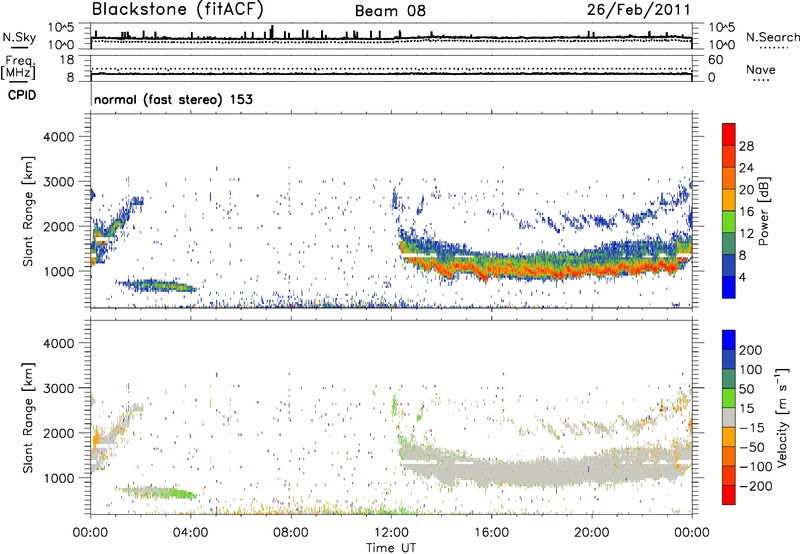The height and width of the screenshot is (554, 800).
Task: Click the red swatch at bottom of Velocity colorbar
Action: [729, 495]
